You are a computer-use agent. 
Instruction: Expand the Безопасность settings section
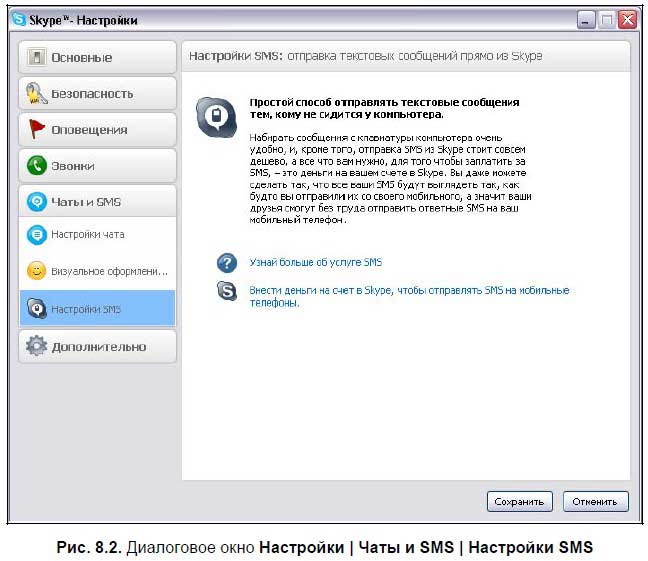(97, 94)
